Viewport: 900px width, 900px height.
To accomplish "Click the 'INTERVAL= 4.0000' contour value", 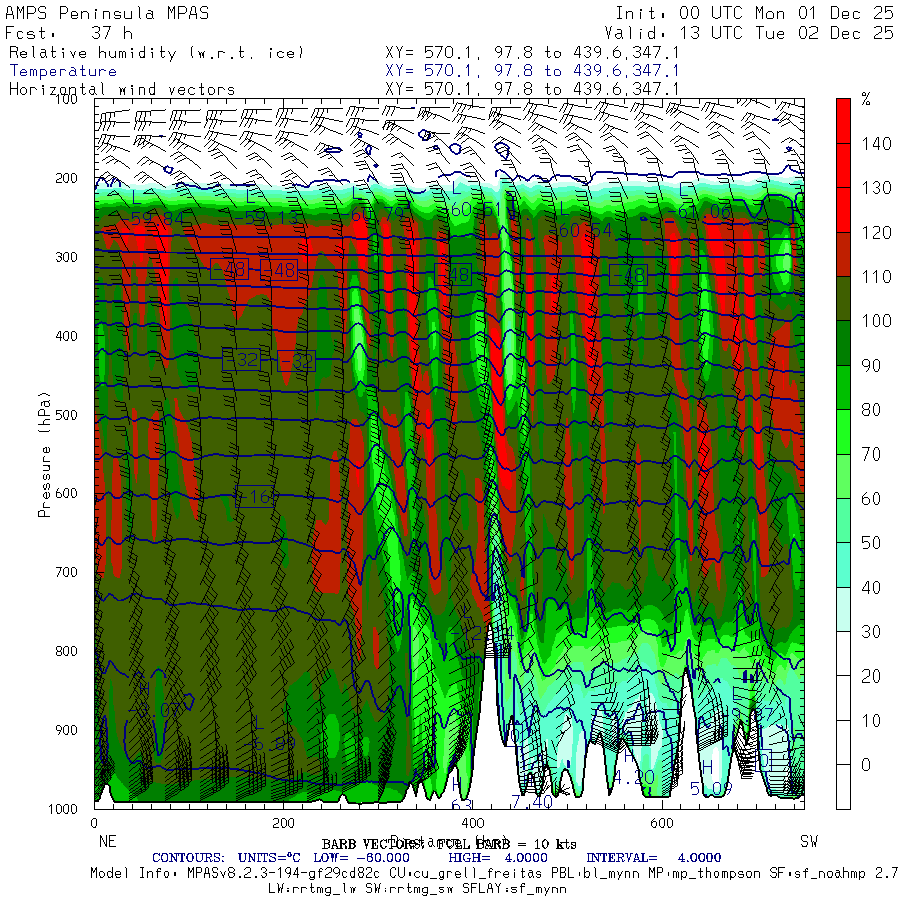I will [654, 858].
